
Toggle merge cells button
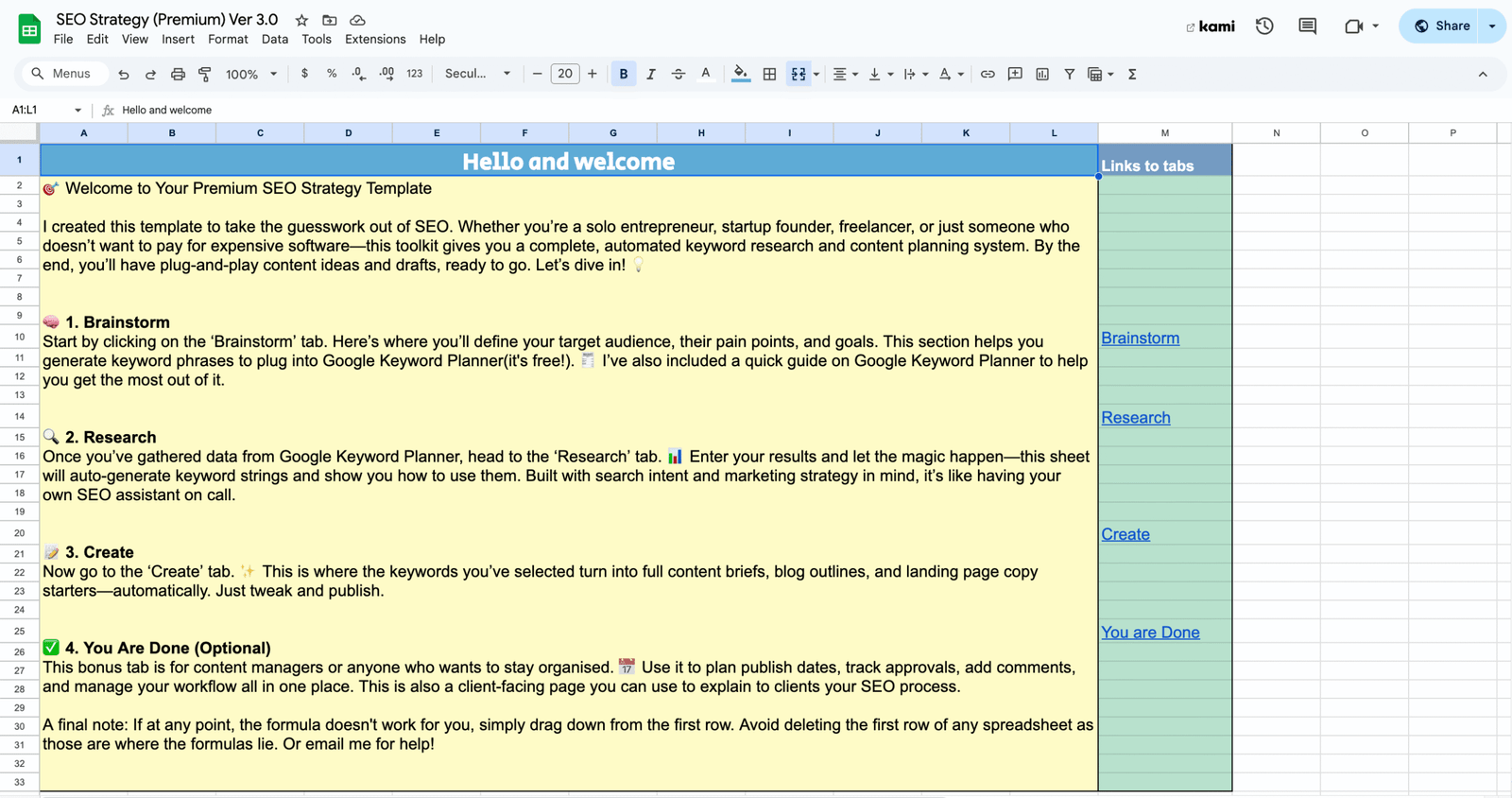[x=799, y=74]
